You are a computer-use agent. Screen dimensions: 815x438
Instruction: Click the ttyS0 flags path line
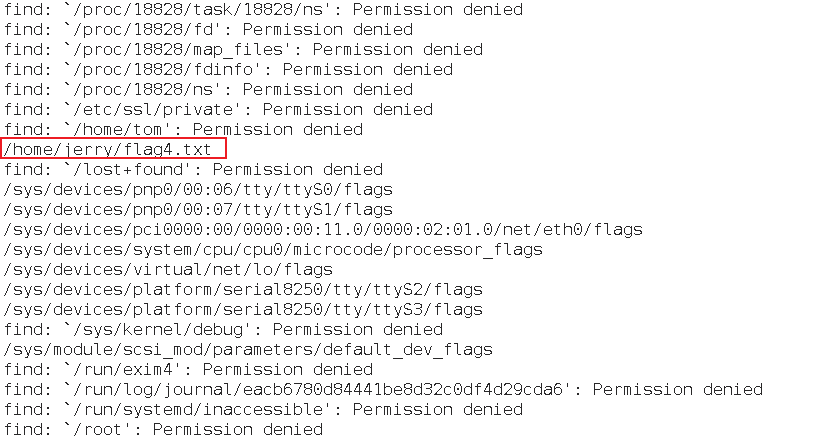click(198, 190)
